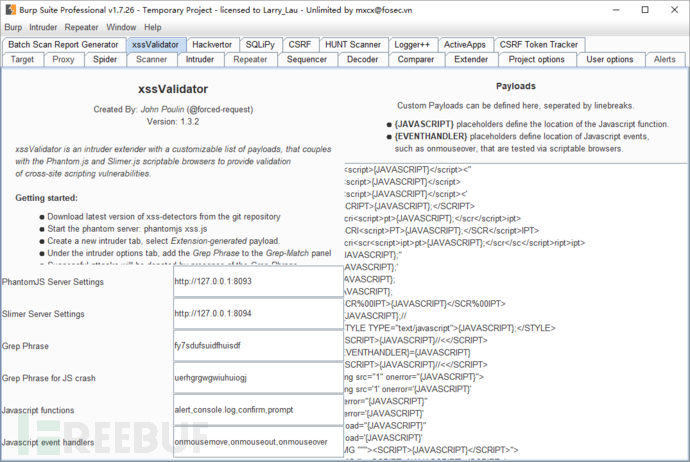The width and height of the screenshot is (690, 462).
Task: Open the Repeater menu
Action: 81,27
